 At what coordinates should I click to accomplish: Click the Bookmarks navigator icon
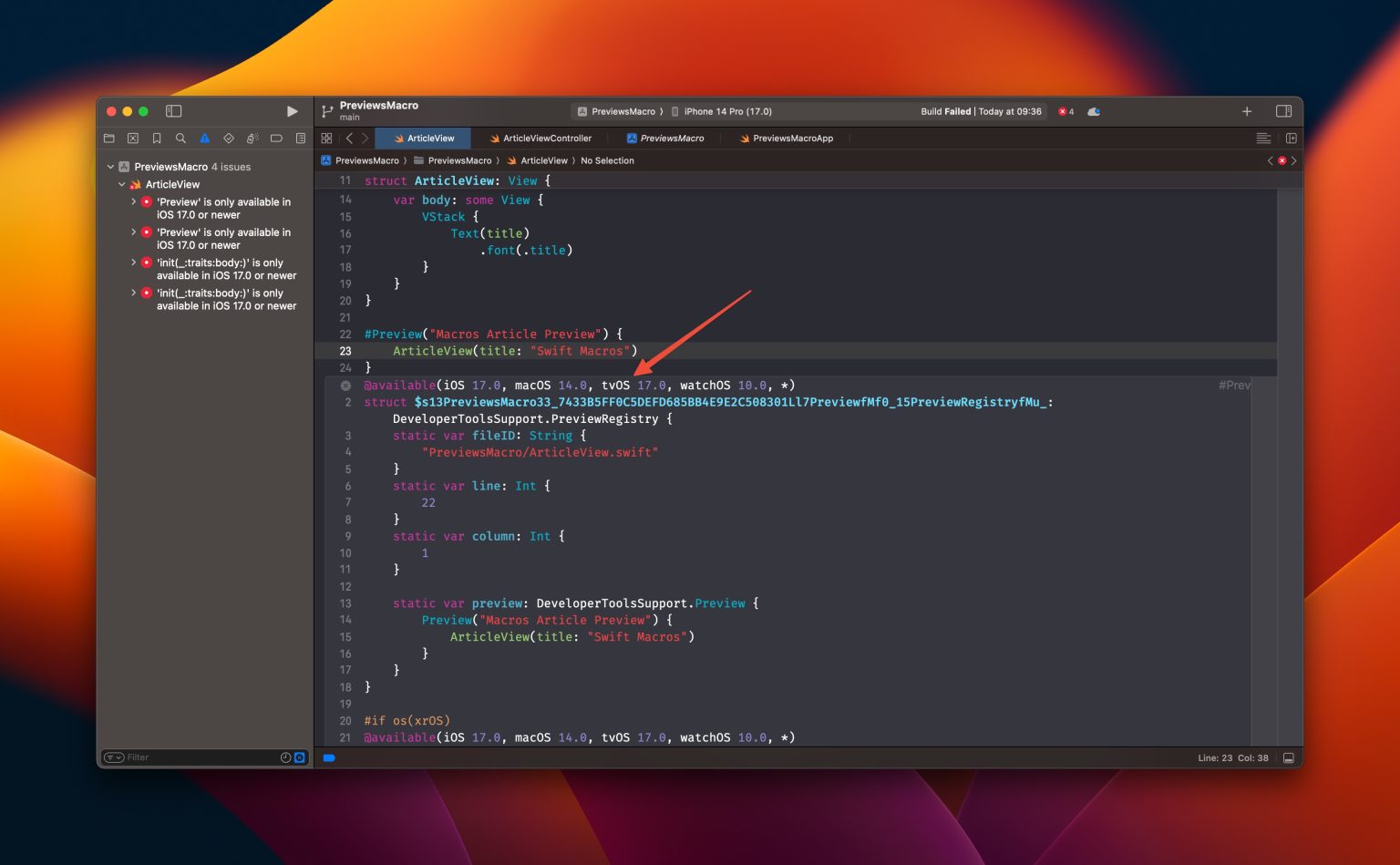coord(157,138)
